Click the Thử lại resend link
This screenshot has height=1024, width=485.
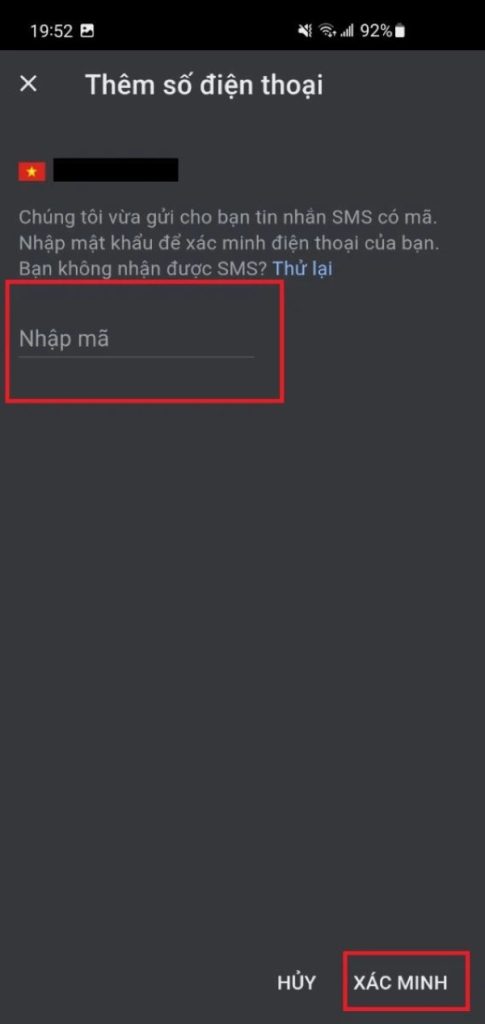302,268
